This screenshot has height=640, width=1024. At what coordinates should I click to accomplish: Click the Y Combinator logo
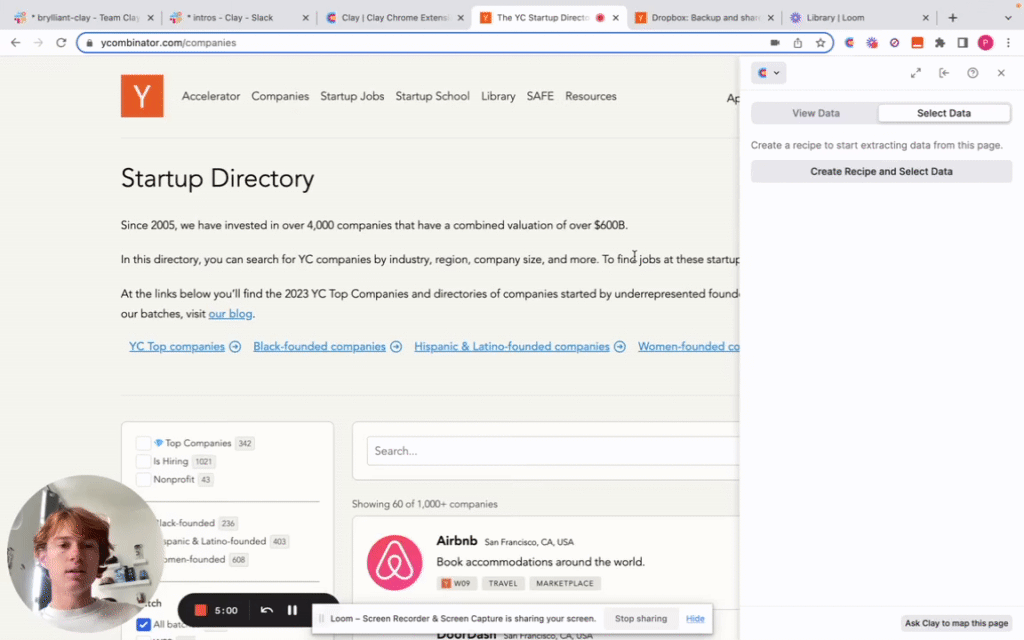pos(142,96)
